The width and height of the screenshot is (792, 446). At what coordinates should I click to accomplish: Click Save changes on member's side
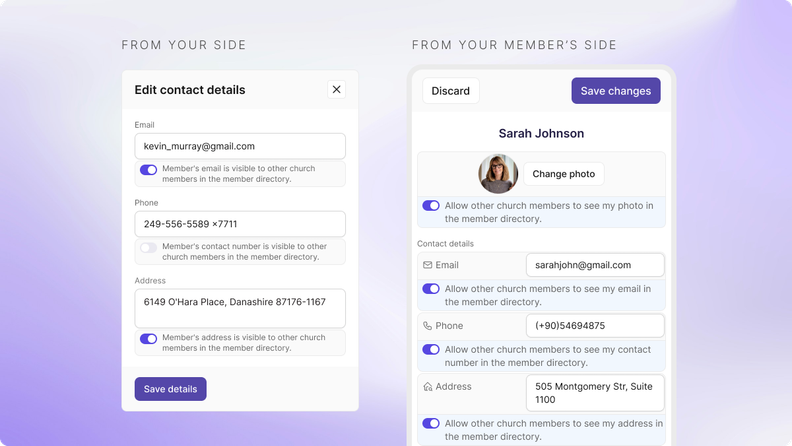click(x=616, y=91)
